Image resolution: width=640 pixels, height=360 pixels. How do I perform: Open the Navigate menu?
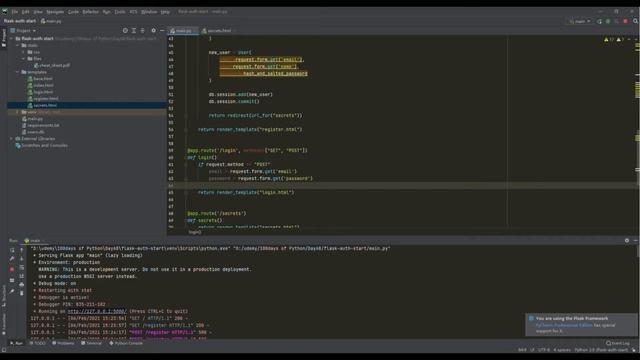(x=55, y=12)
